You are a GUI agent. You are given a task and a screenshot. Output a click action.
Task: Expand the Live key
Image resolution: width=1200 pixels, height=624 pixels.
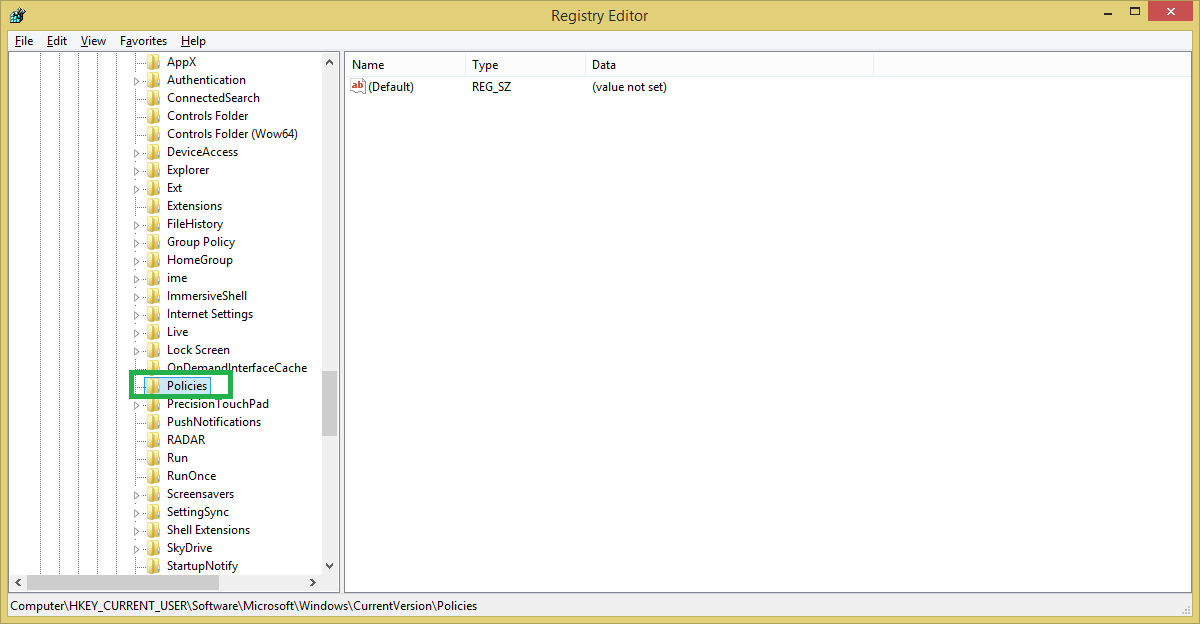[x=137, y=333]
